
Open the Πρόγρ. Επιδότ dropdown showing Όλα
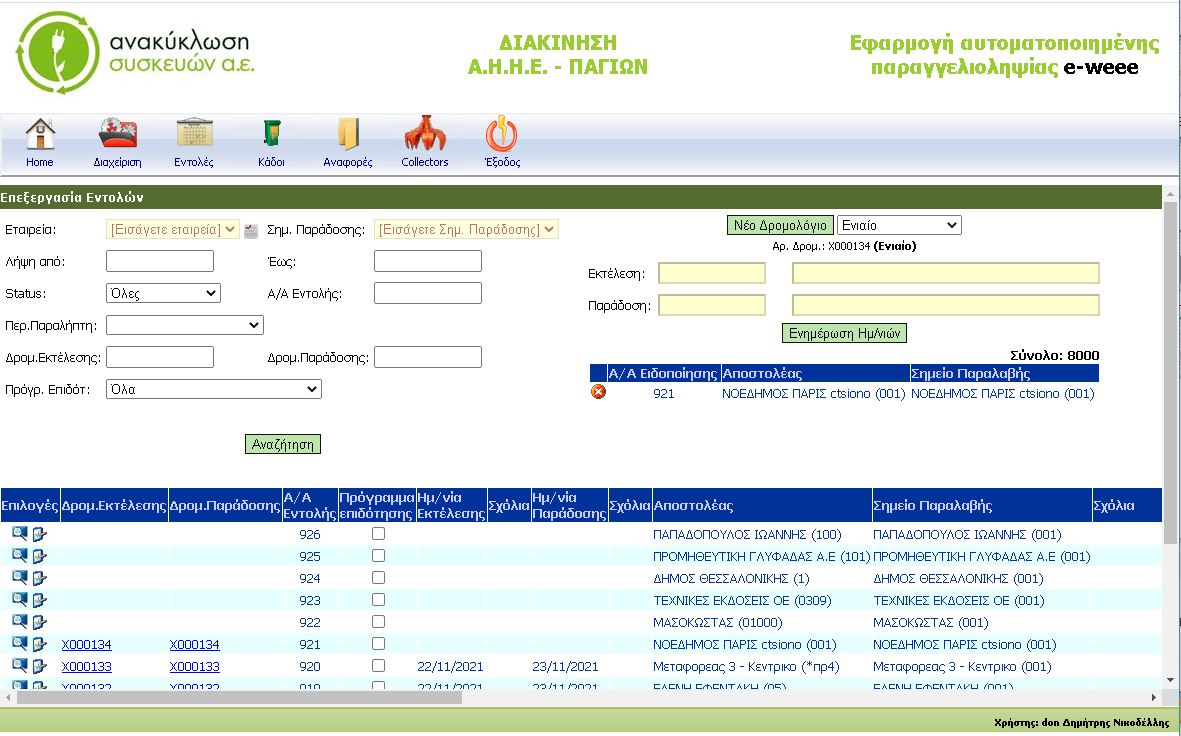[x=214, y=389]
